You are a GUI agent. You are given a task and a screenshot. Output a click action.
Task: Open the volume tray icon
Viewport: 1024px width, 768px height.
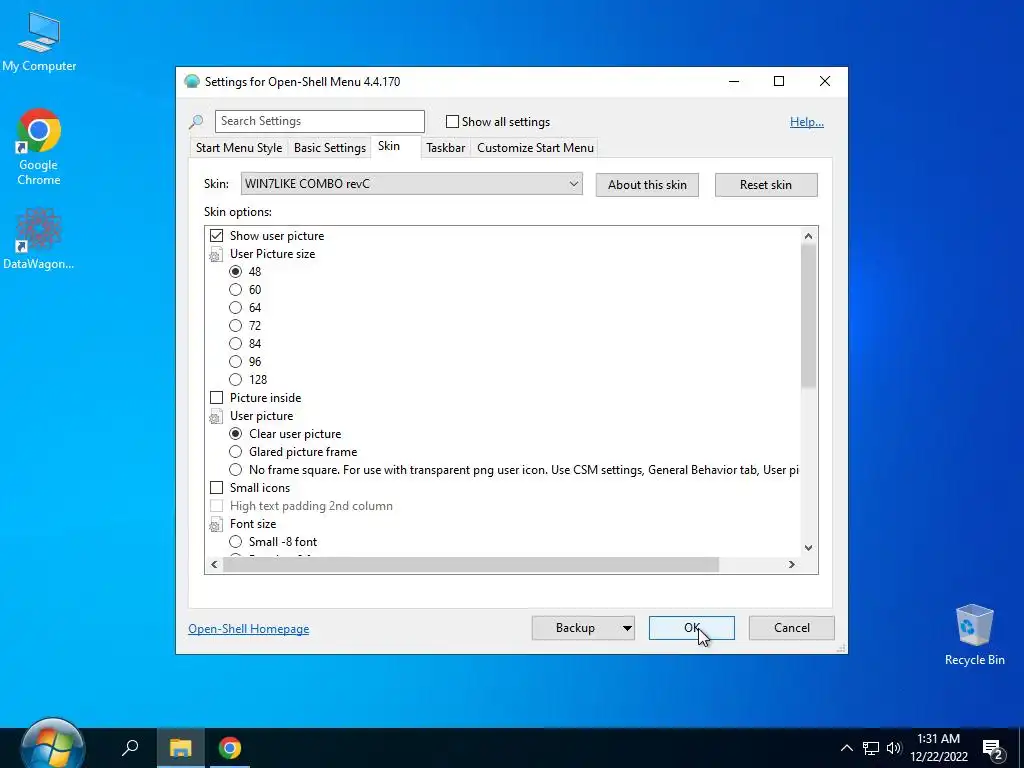pos(894,748)
